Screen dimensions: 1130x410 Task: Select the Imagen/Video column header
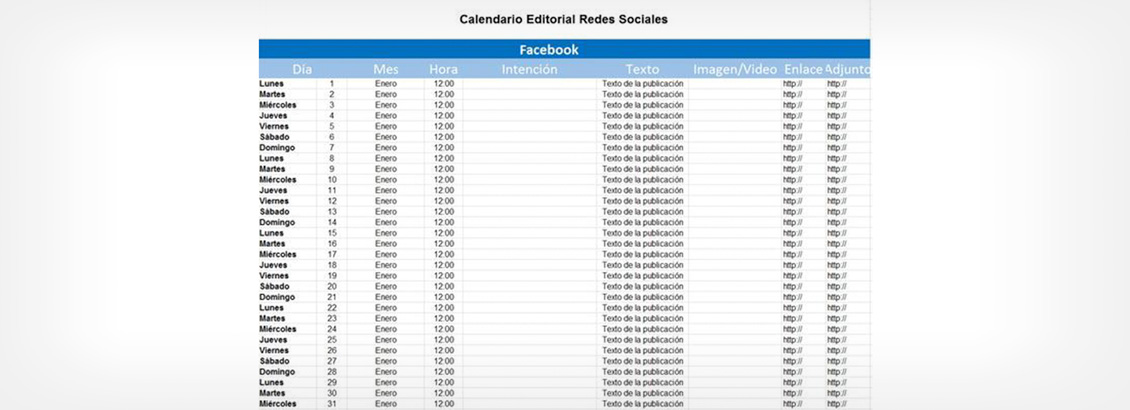[735, 69]
